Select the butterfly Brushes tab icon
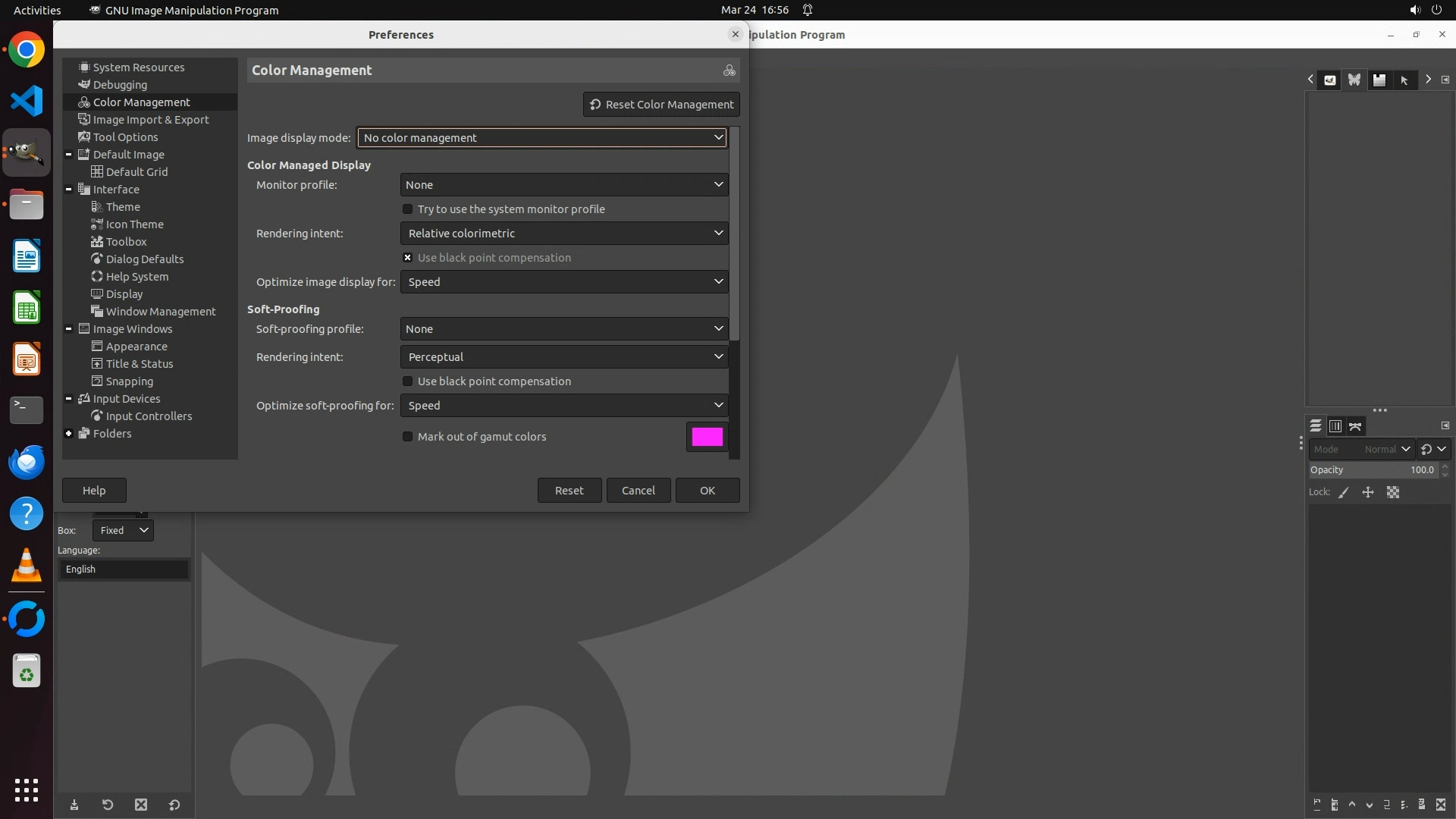1456x819 pixels. (x=1354, y=80)
